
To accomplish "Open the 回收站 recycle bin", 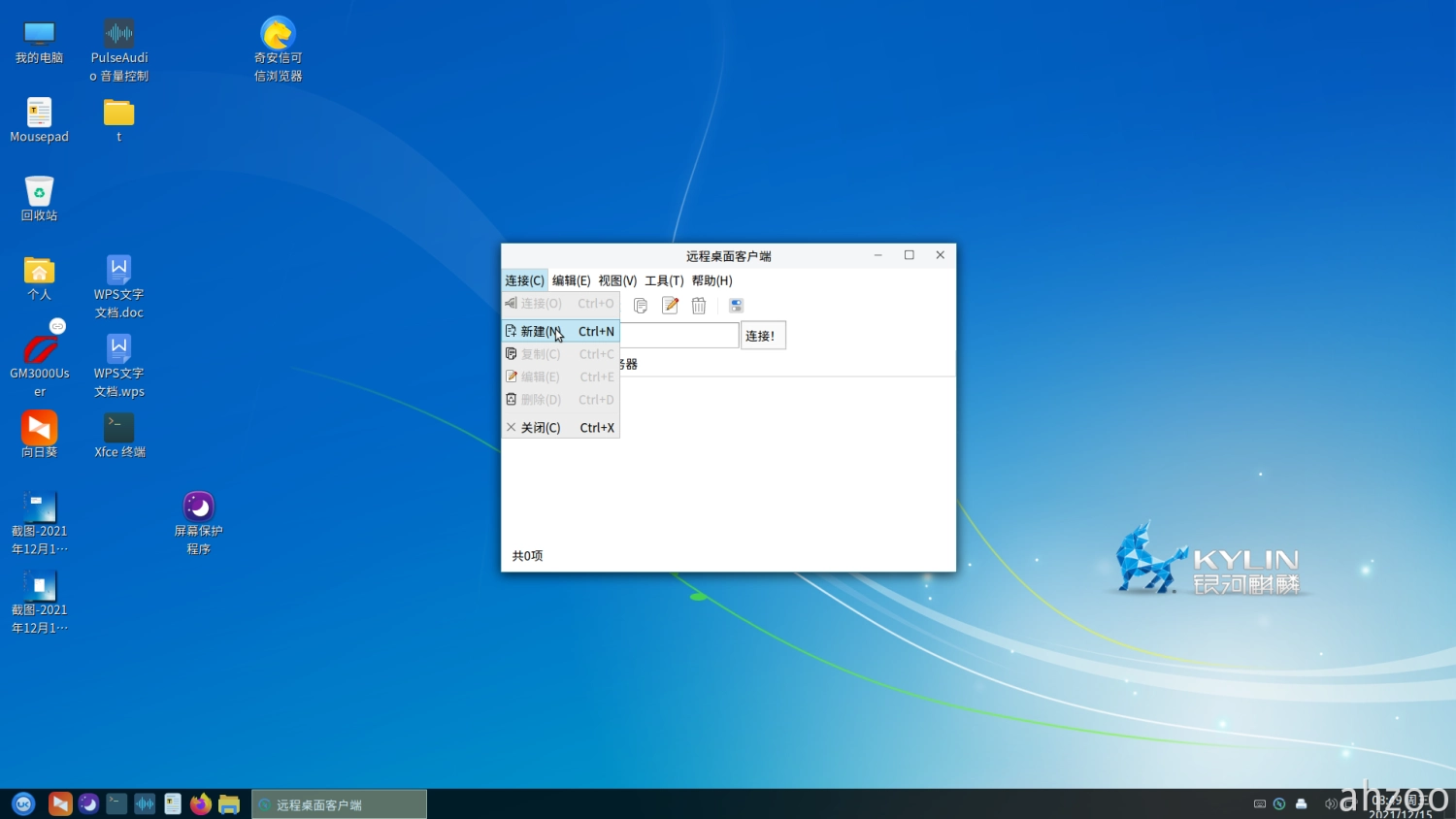I will coord(39,192).
